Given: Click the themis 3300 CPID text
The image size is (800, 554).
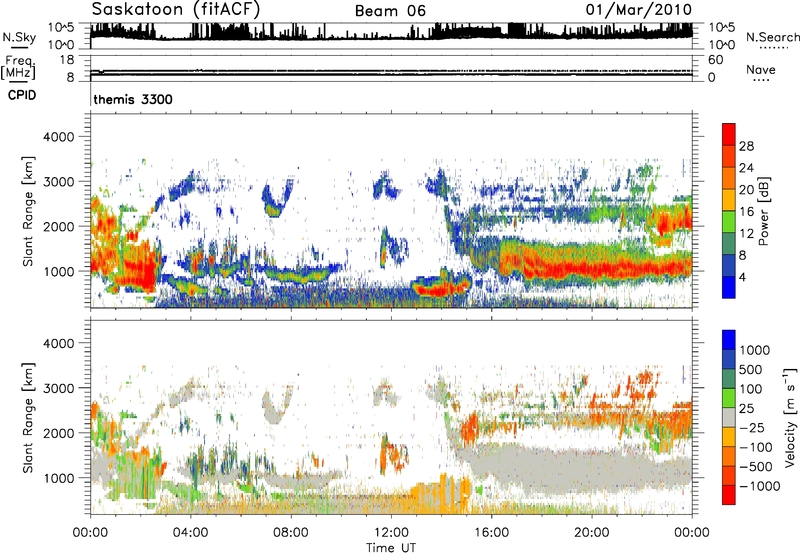Looking at the screenshot, I should pyautogui.click(x=133, y=99).
